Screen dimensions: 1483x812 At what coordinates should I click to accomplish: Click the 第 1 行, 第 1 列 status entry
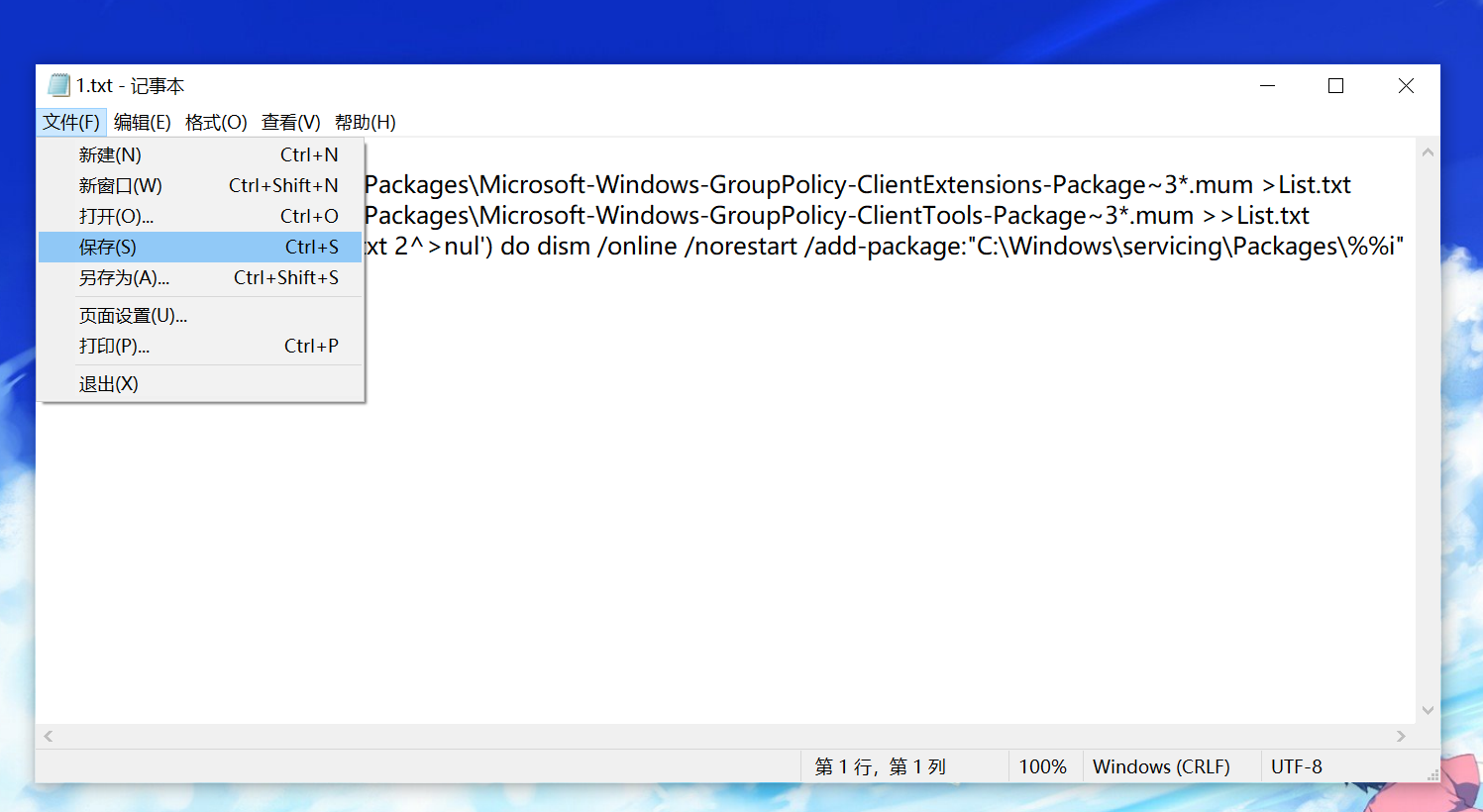[x=880, y=766]
